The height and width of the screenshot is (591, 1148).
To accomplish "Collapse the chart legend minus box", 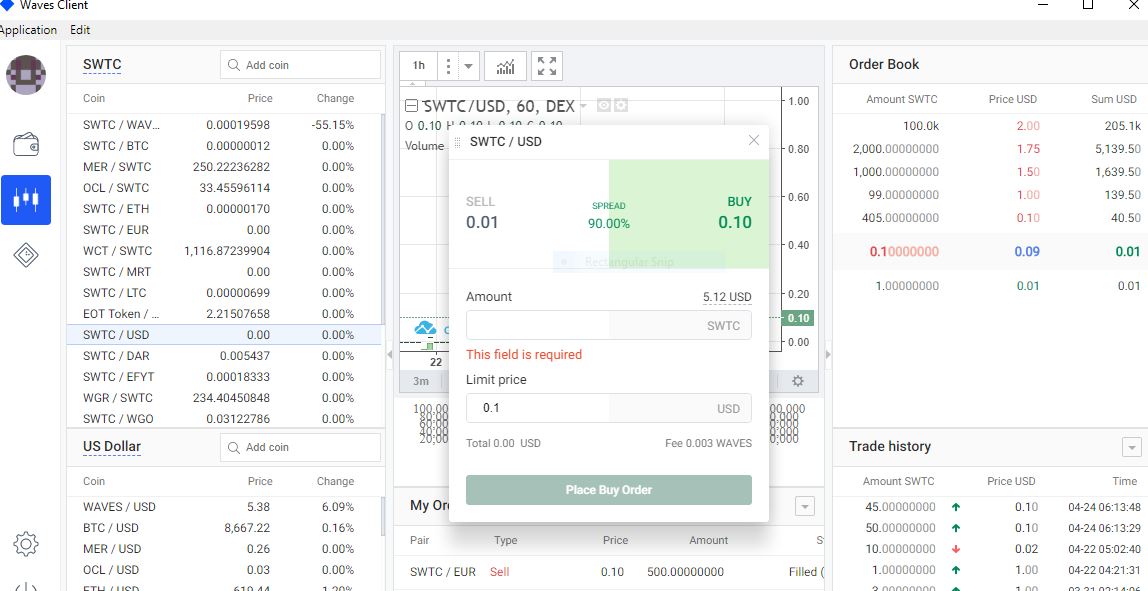I will pos(411,106).
